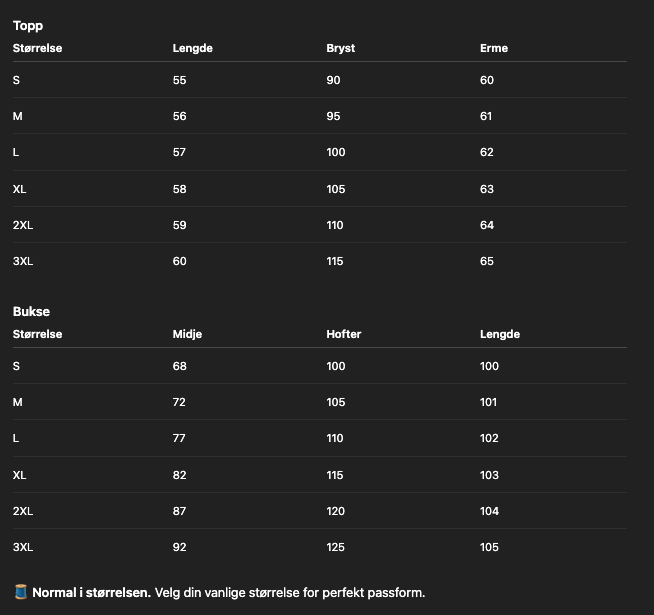Click the "Velg din vanlige størrelse" sentence
The width and height of the screenshot is (654, 615).
(x=290, y=592)
